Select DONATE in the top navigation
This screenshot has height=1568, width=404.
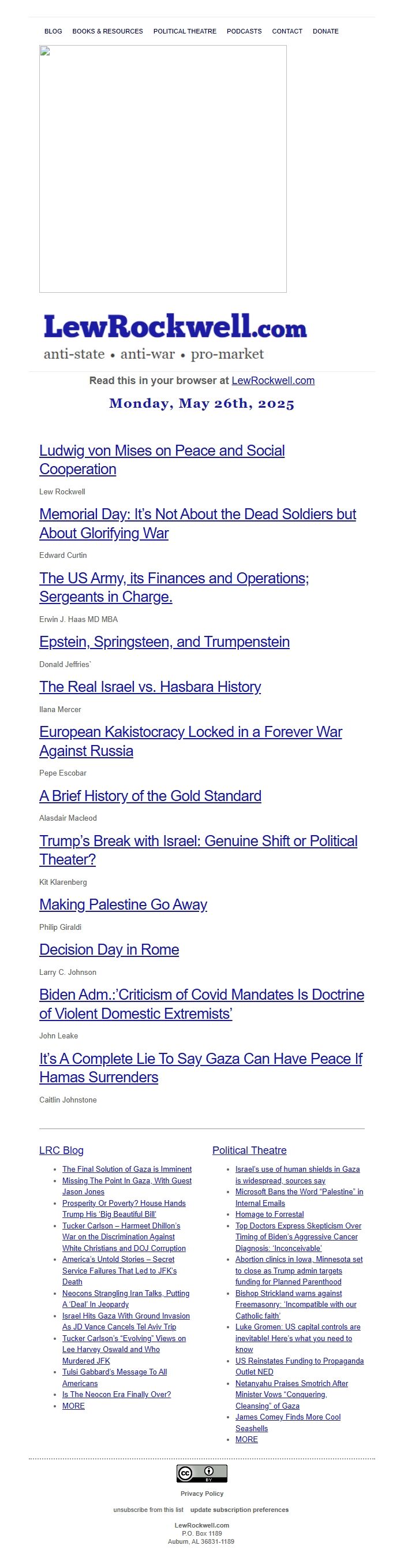pyautogui.click(x=326, y=31)
